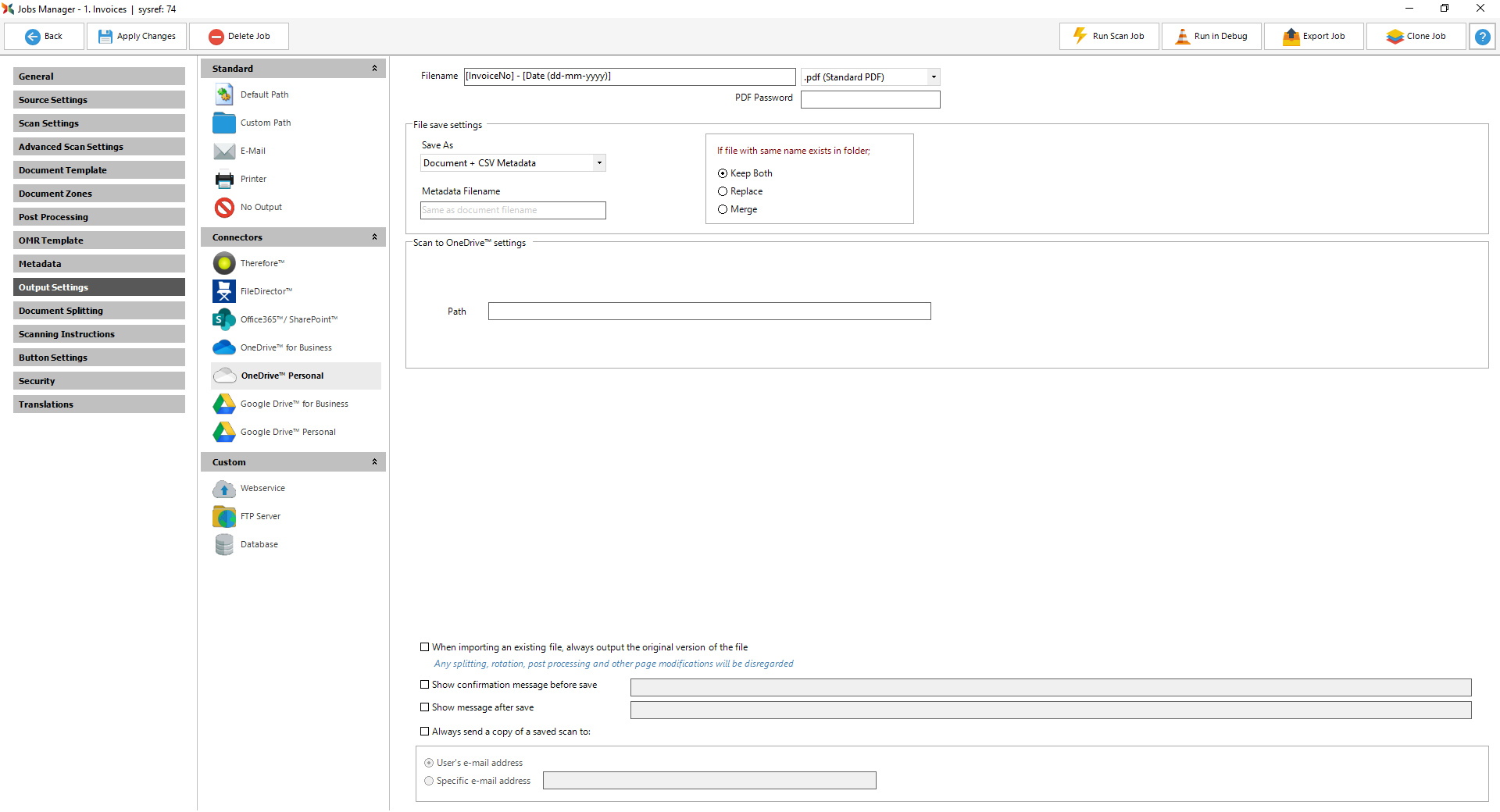Select the FTP Server icon
The width and height of the screenshot is (1500, 812).
pyautogui.click(x=224, y=516)
